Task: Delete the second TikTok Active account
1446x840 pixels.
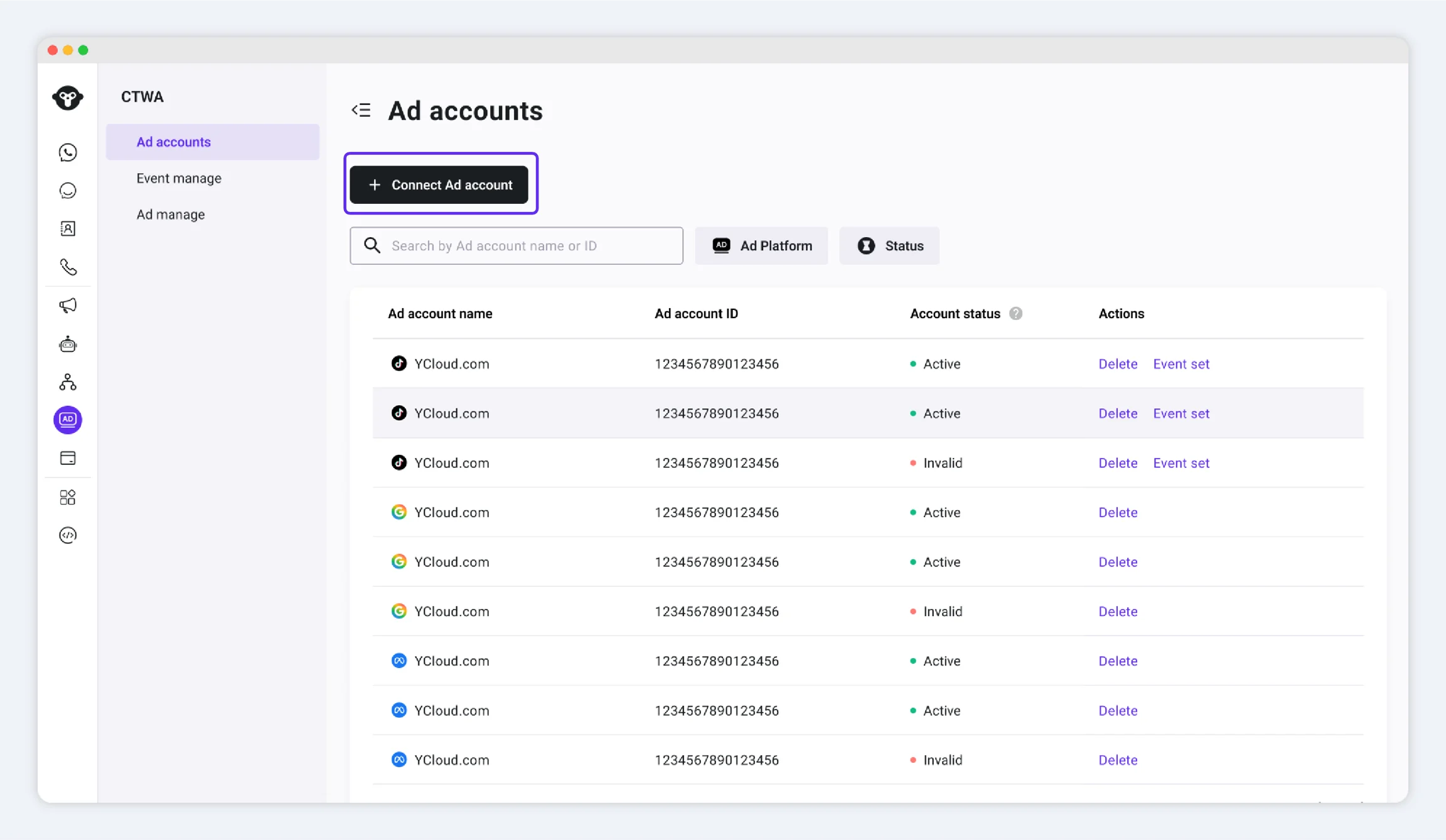Action: coord(1118,413)
